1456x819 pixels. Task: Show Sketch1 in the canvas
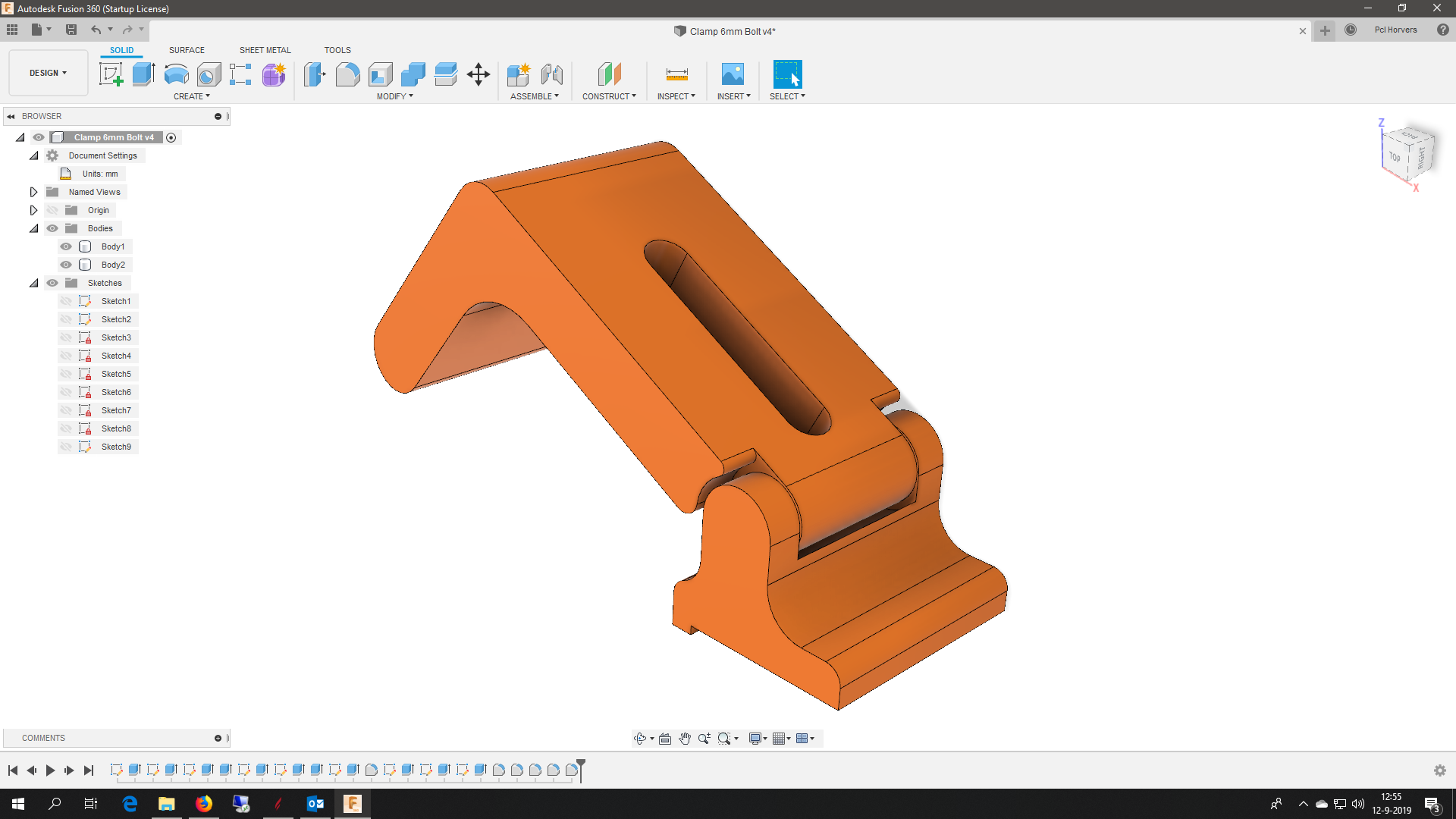coord(66,301)
